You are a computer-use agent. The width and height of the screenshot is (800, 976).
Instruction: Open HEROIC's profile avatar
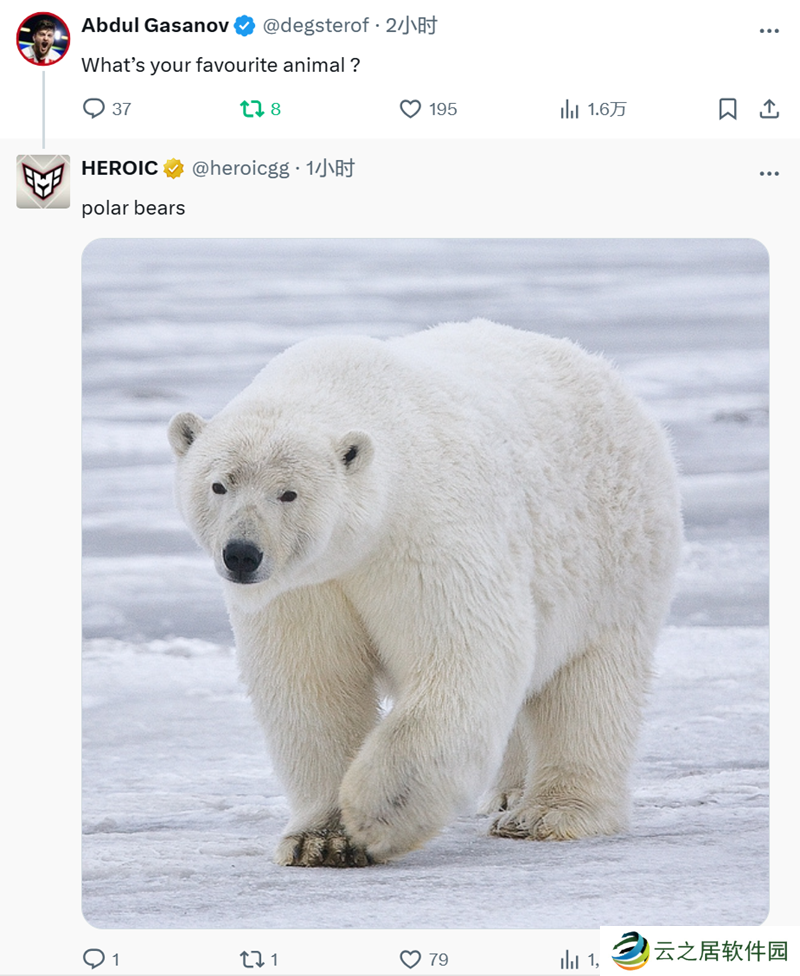pos(43,181)
